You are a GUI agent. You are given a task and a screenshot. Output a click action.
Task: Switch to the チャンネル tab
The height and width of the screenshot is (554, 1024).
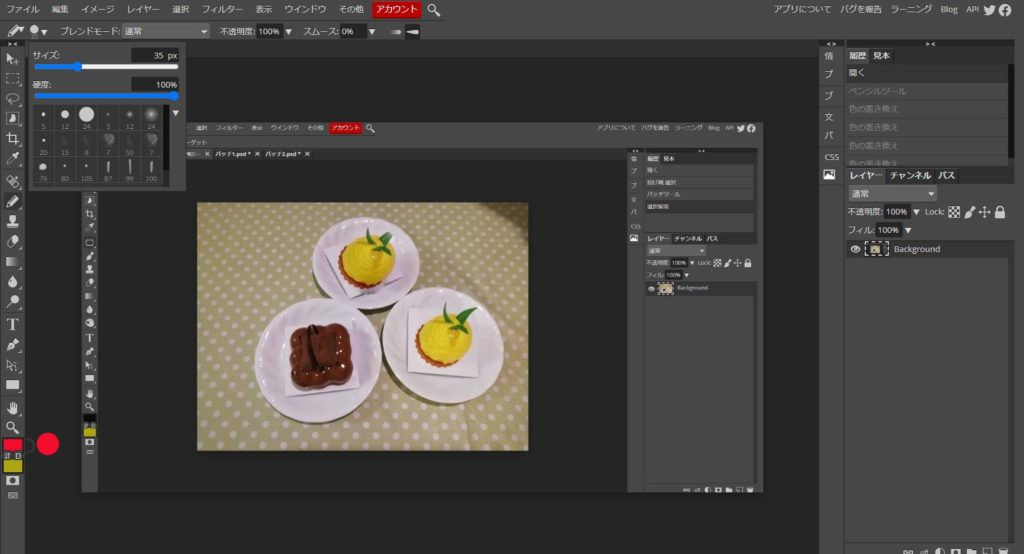coord(910,175)
